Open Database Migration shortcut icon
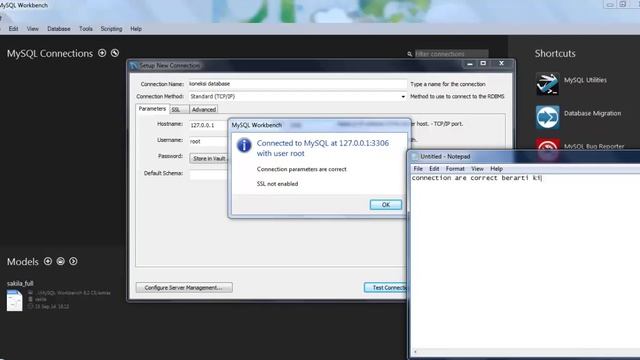Screen dimensions: 640x360 pos(547,117)
